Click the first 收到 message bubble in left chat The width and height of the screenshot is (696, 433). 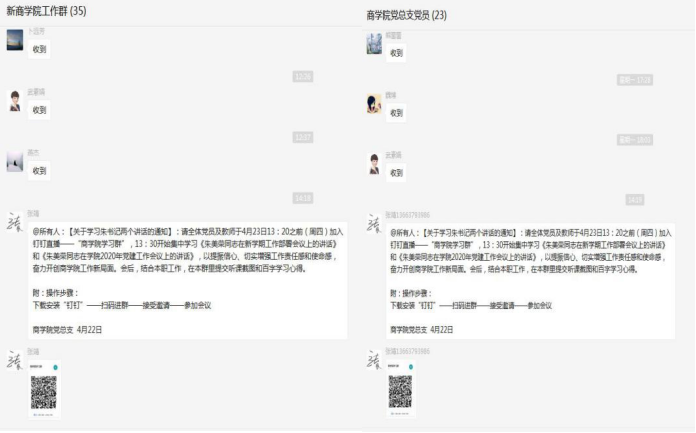point(39,49)
